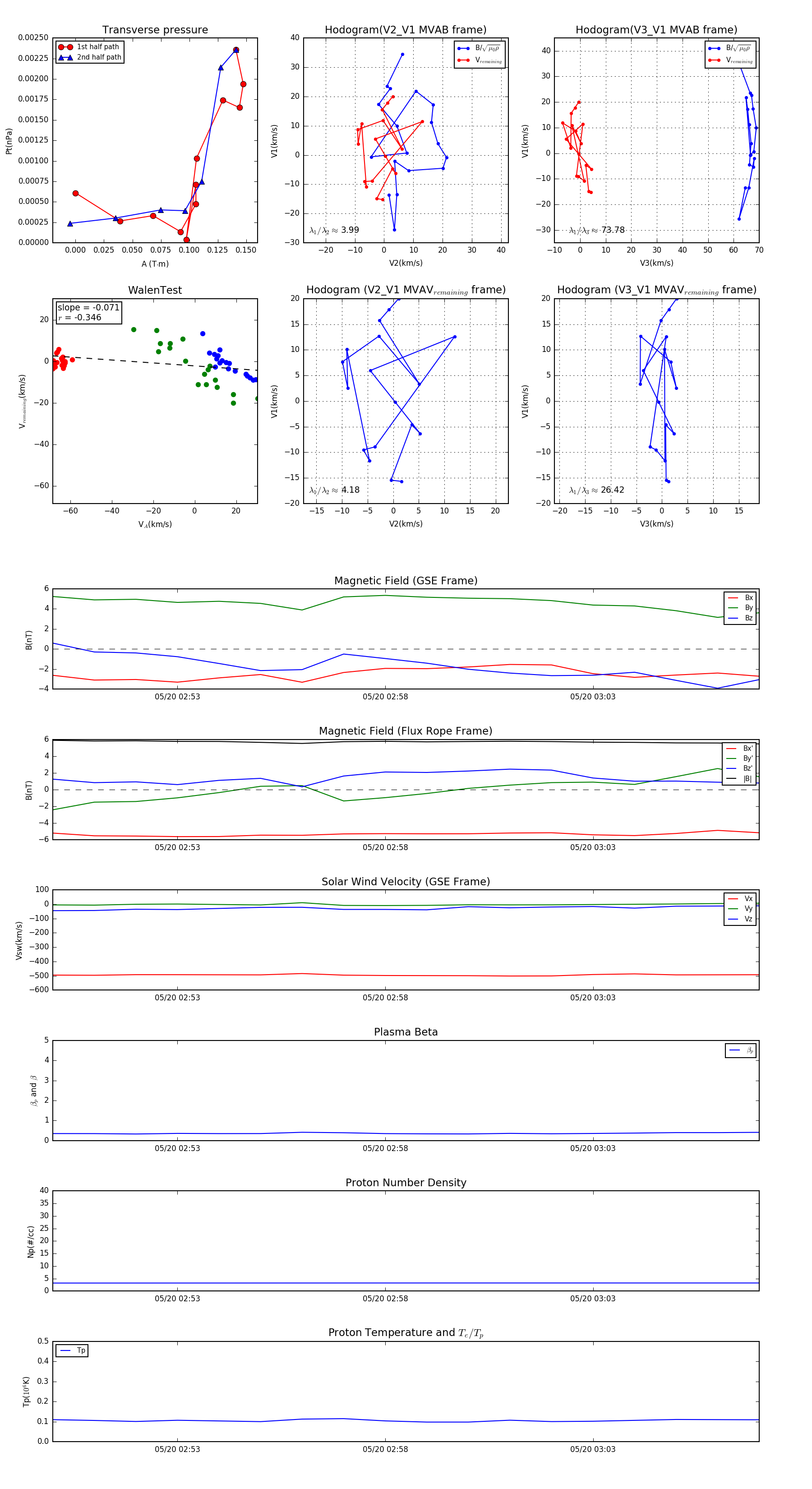The image size is (812, 1489).
Task: Select "Magnetic Field (GSE Frame)" title
Action: [x=406, y=581]
